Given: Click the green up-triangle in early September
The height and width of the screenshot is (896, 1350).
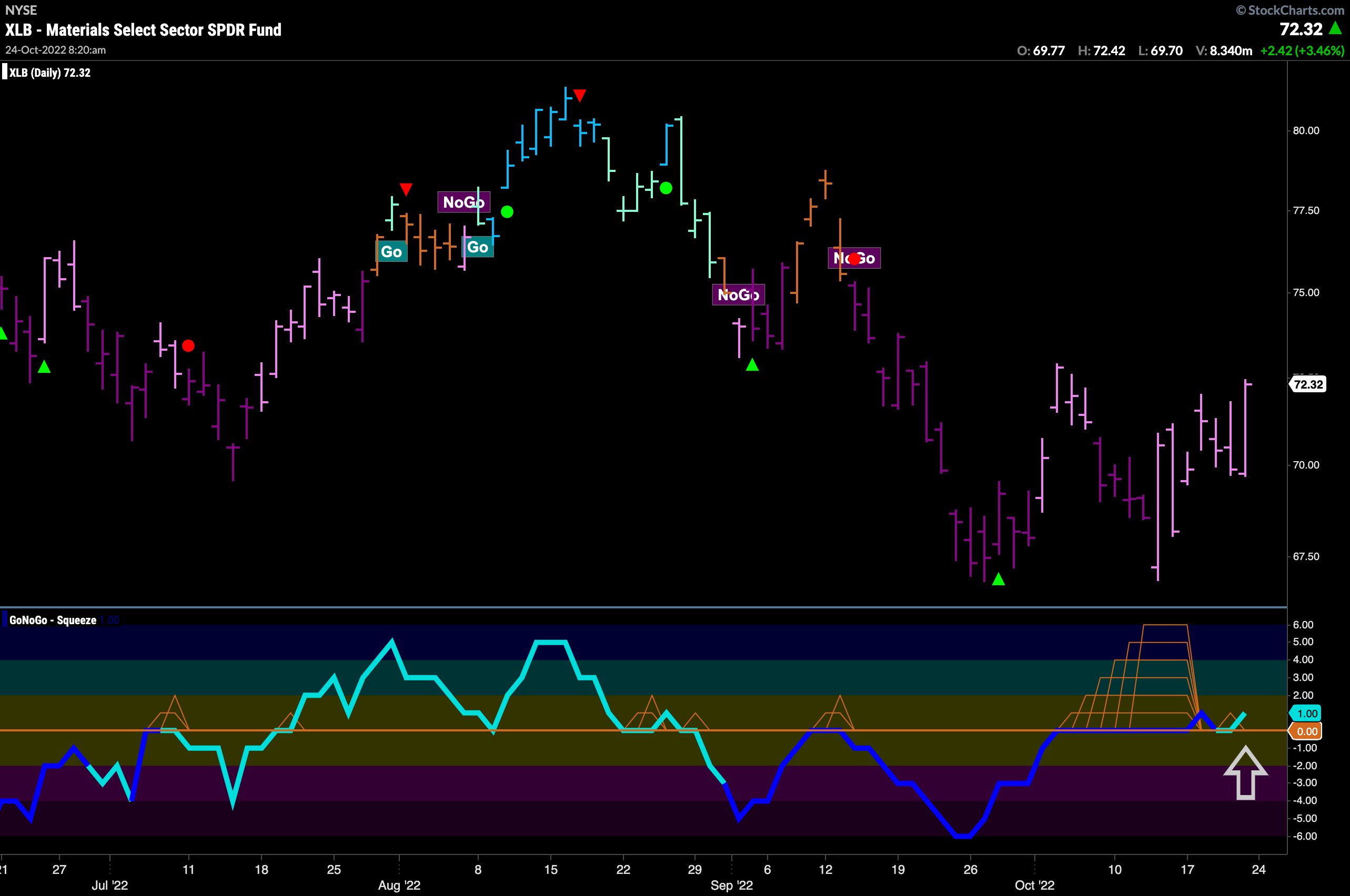Looking at the screenshot, I should 752,364.
